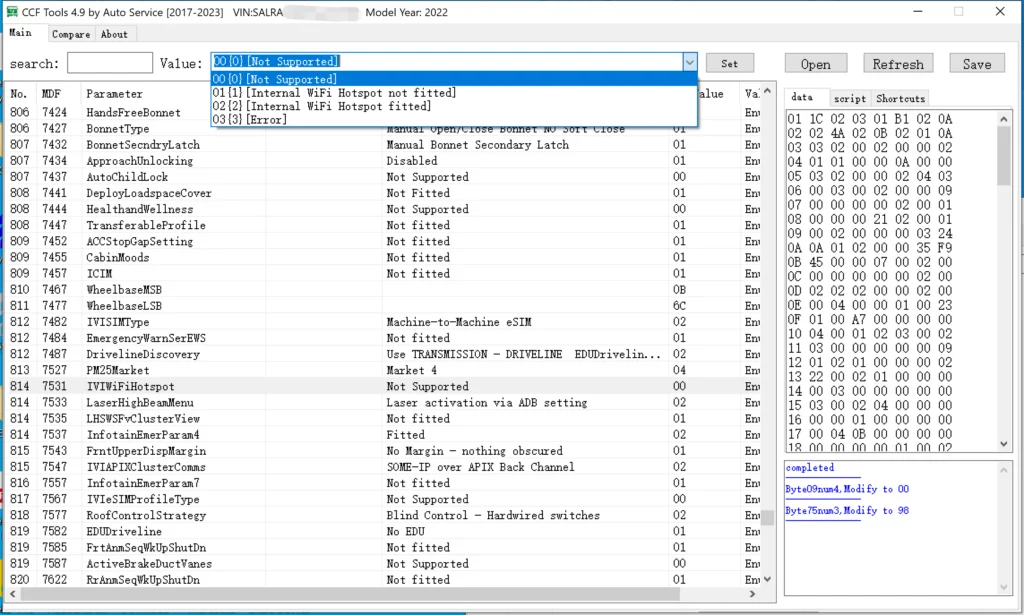The width and height of the screenshot is (1024, 615).
Task: Click the Set button
Action: 729,63
